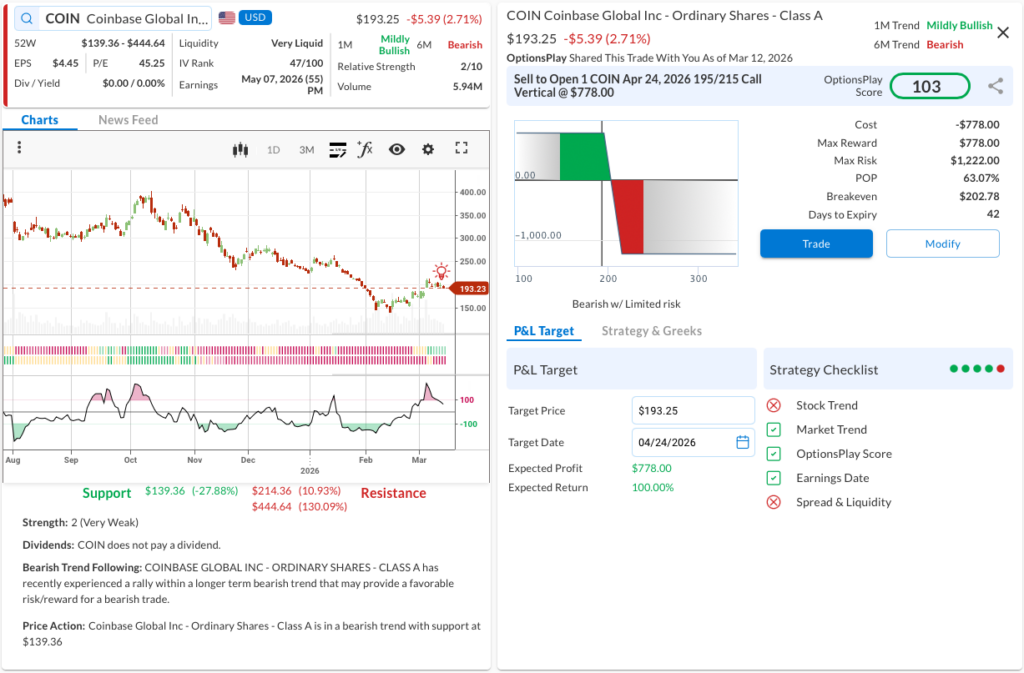1024x673 pixels.
Task: Toggle chart visibility eye icon
Action: click(397, 149)
